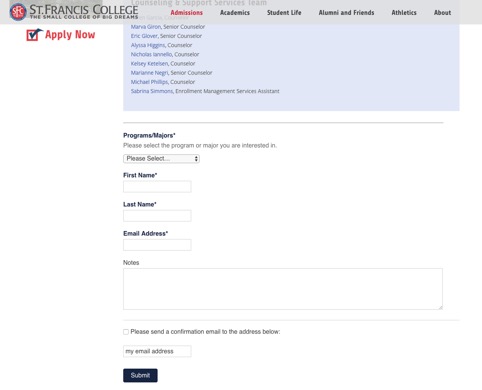
Task: Click "Enrollment Management Services Assistant" text
Action: coord(227,91)
